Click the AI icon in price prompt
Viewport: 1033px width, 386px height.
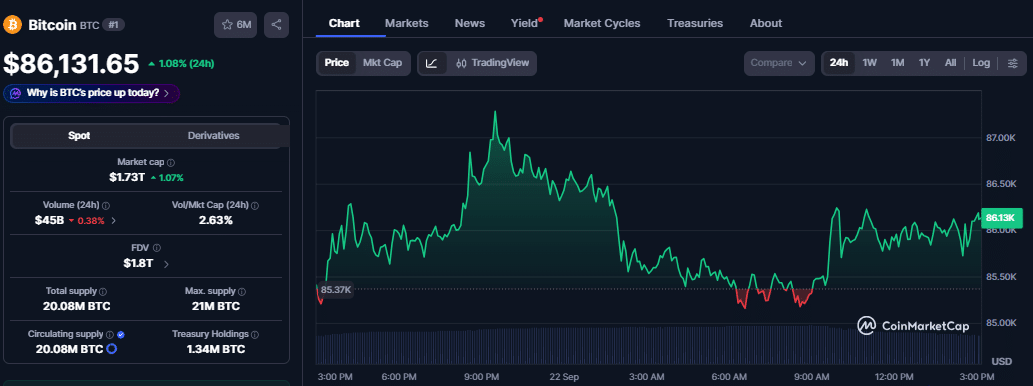pyautogui.click(x=16, y=94)
